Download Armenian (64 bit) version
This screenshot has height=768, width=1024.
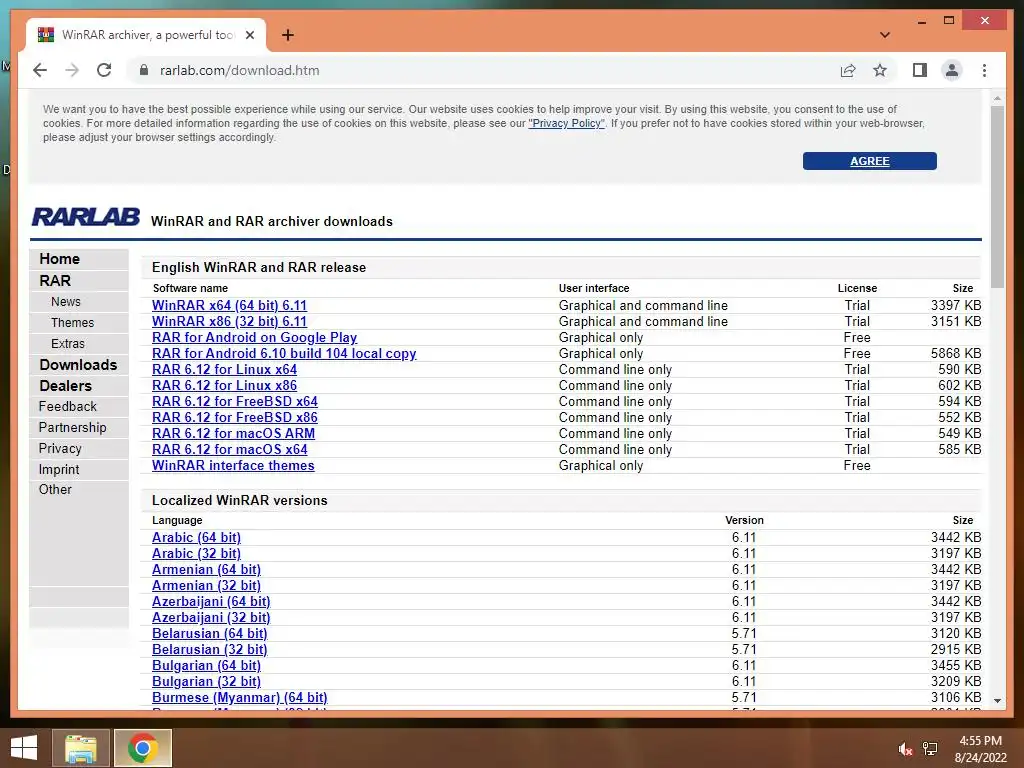206,569
